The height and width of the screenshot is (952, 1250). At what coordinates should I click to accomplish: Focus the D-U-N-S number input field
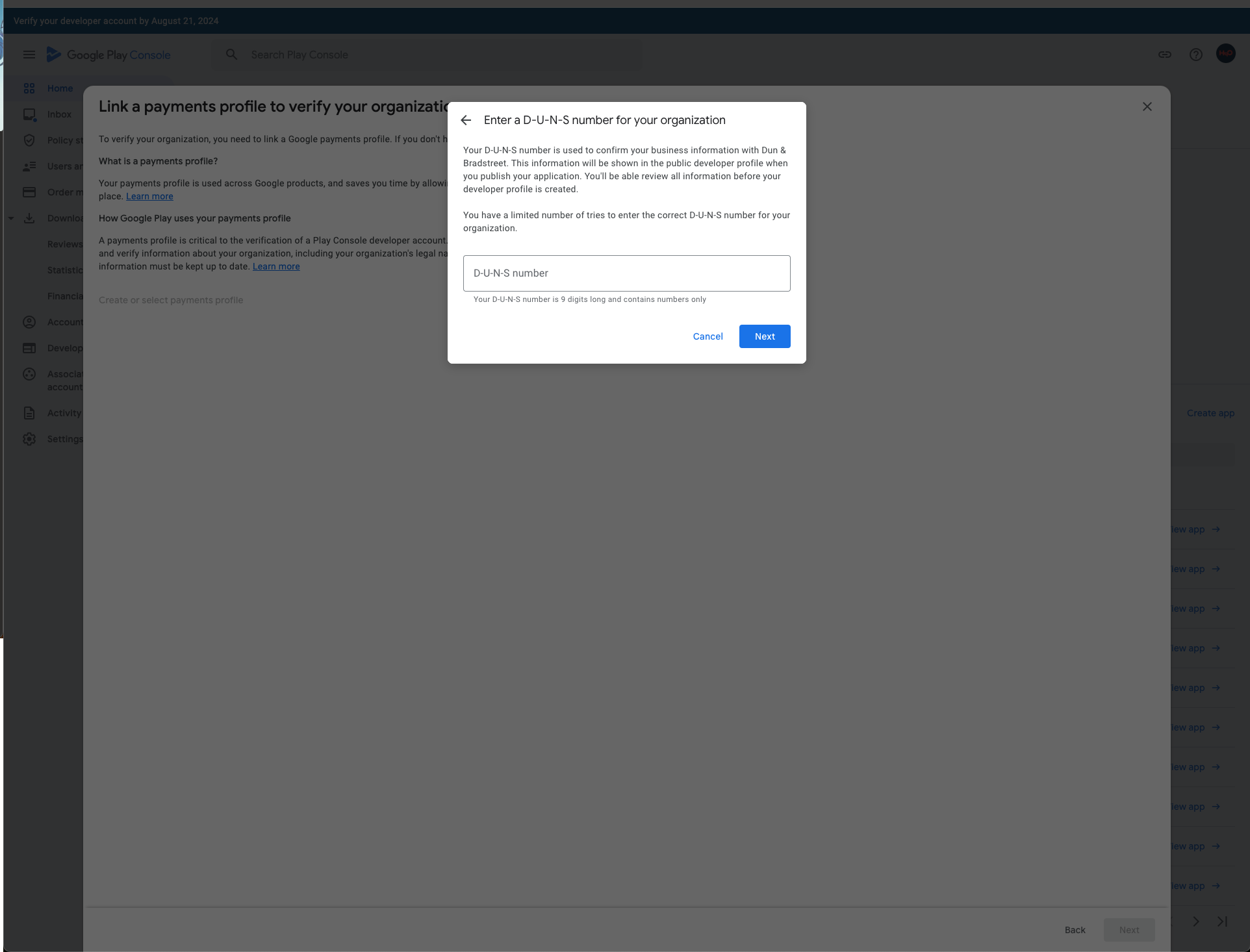626,273
